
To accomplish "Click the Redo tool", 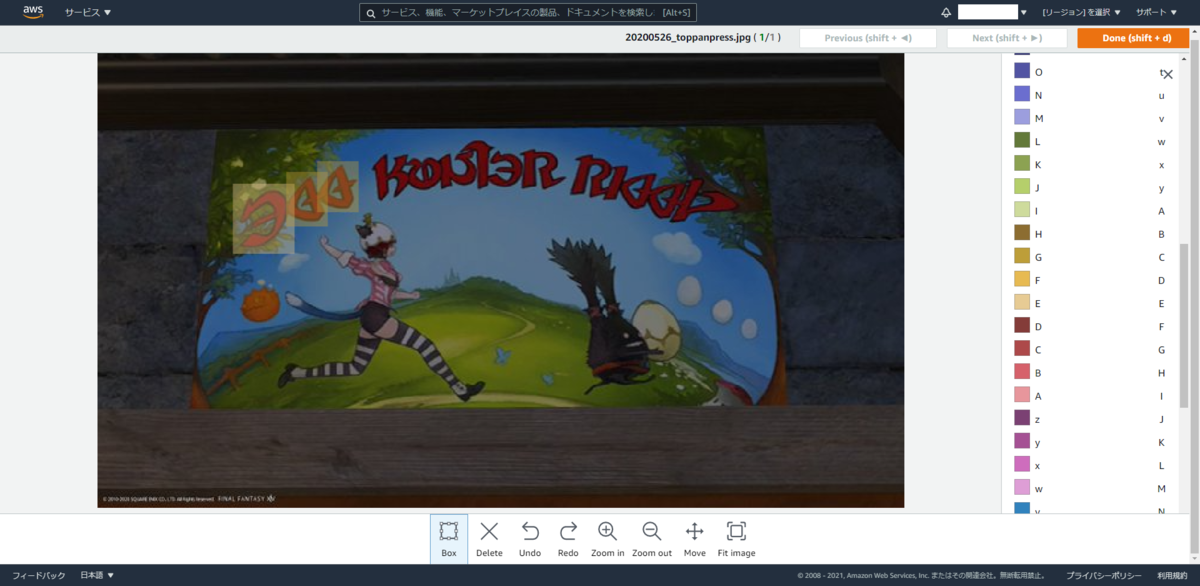I will coord(568,539).
